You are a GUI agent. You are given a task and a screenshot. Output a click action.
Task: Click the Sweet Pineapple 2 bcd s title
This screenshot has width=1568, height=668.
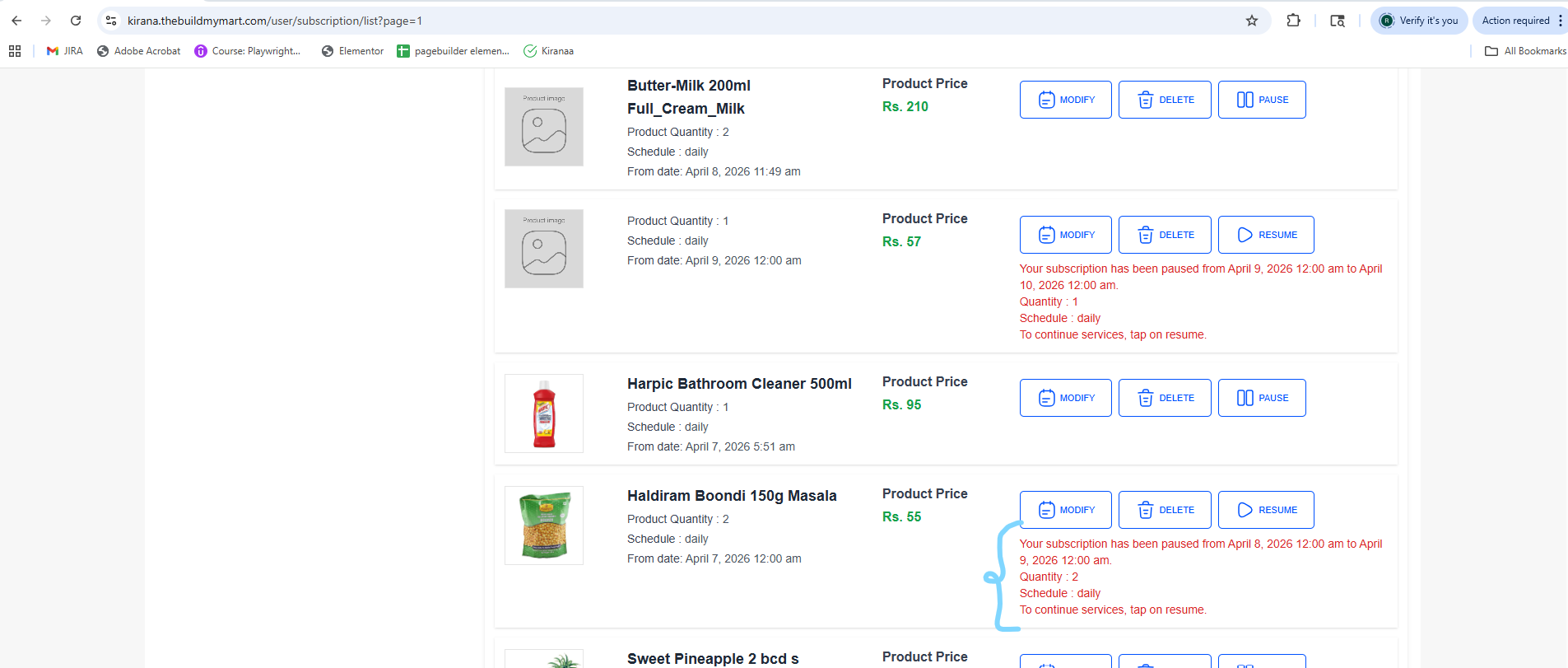[713, 659]
